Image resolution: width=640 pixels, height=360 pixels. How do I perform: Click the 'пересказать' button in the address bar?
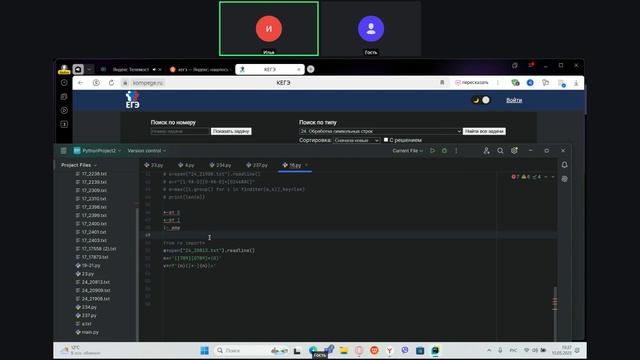point(471,82)
